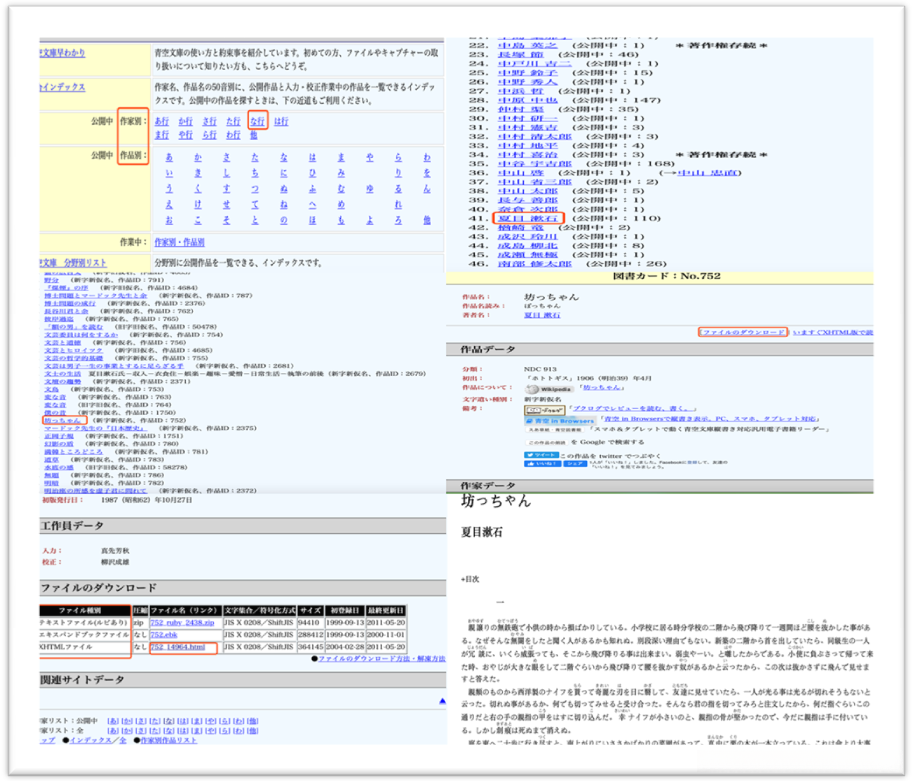Click the Facebook いいね button
The width and height of the screenshot is (913, 781).
pyautogui.click(x=542, y=464)
